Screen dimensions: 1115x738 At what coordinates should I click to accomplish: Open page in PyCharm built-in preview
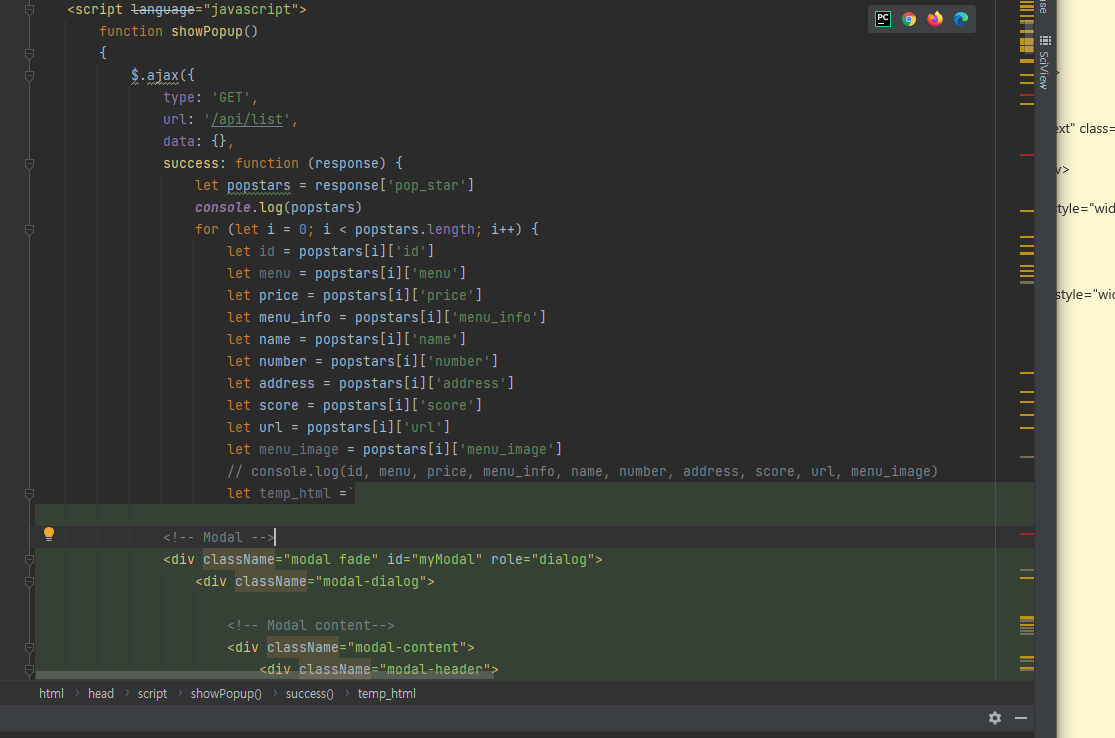(882, 19)
